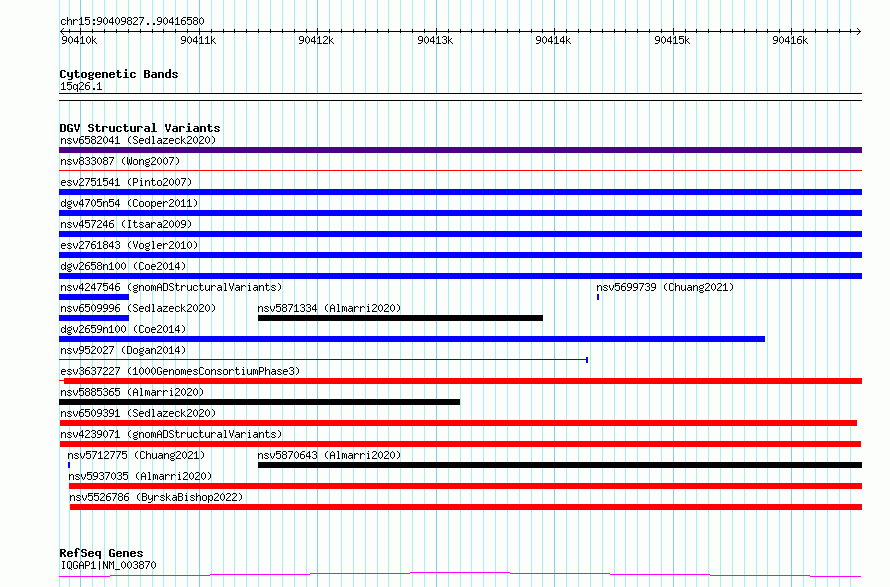The image size is (890, 587).
Task: Click the dgv2659n100 (Coe2014) label
Action: [x=123, y=329]
